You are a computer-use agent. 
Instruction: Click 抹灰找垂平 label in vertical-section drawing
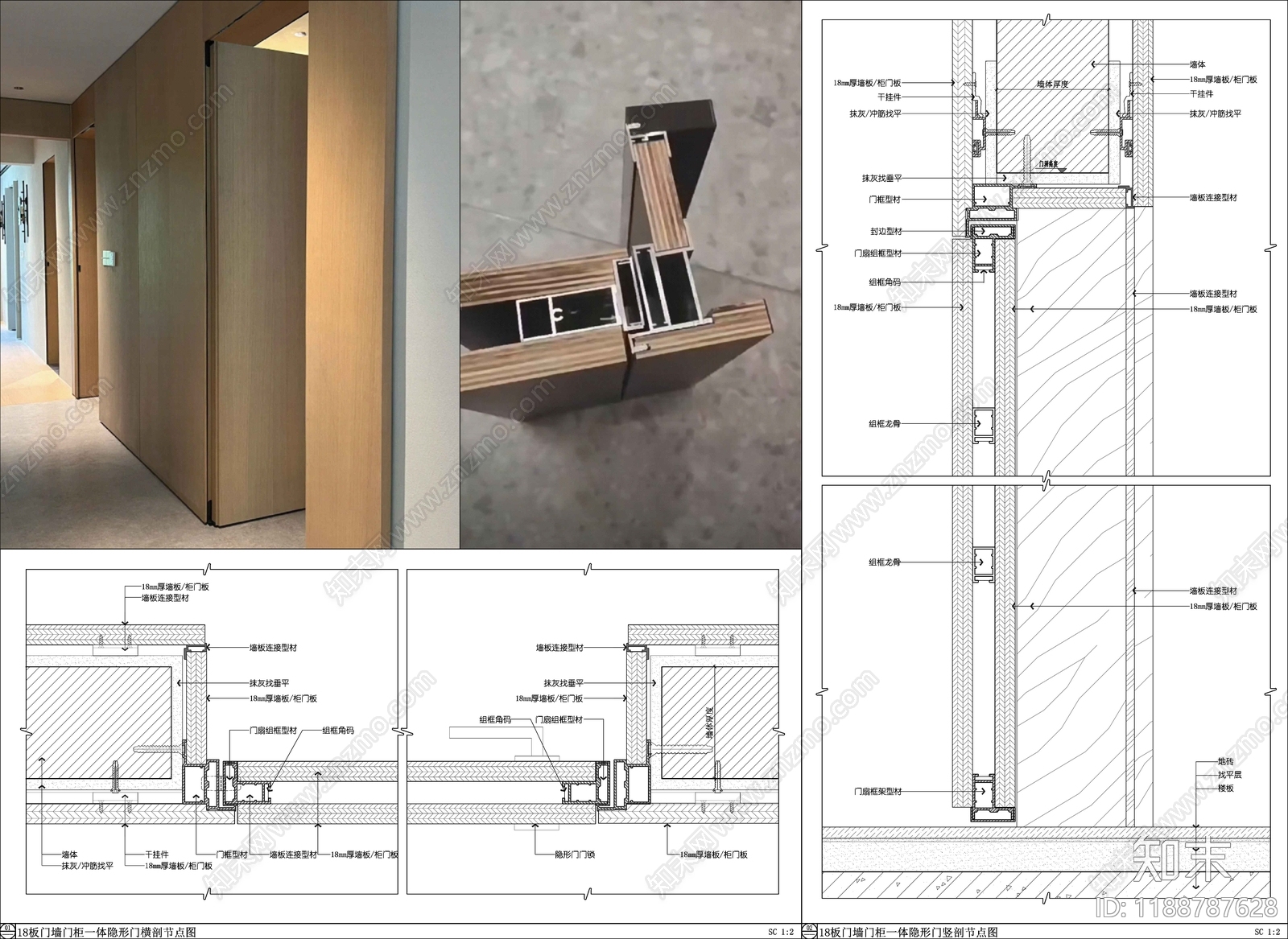pos(881,179)
